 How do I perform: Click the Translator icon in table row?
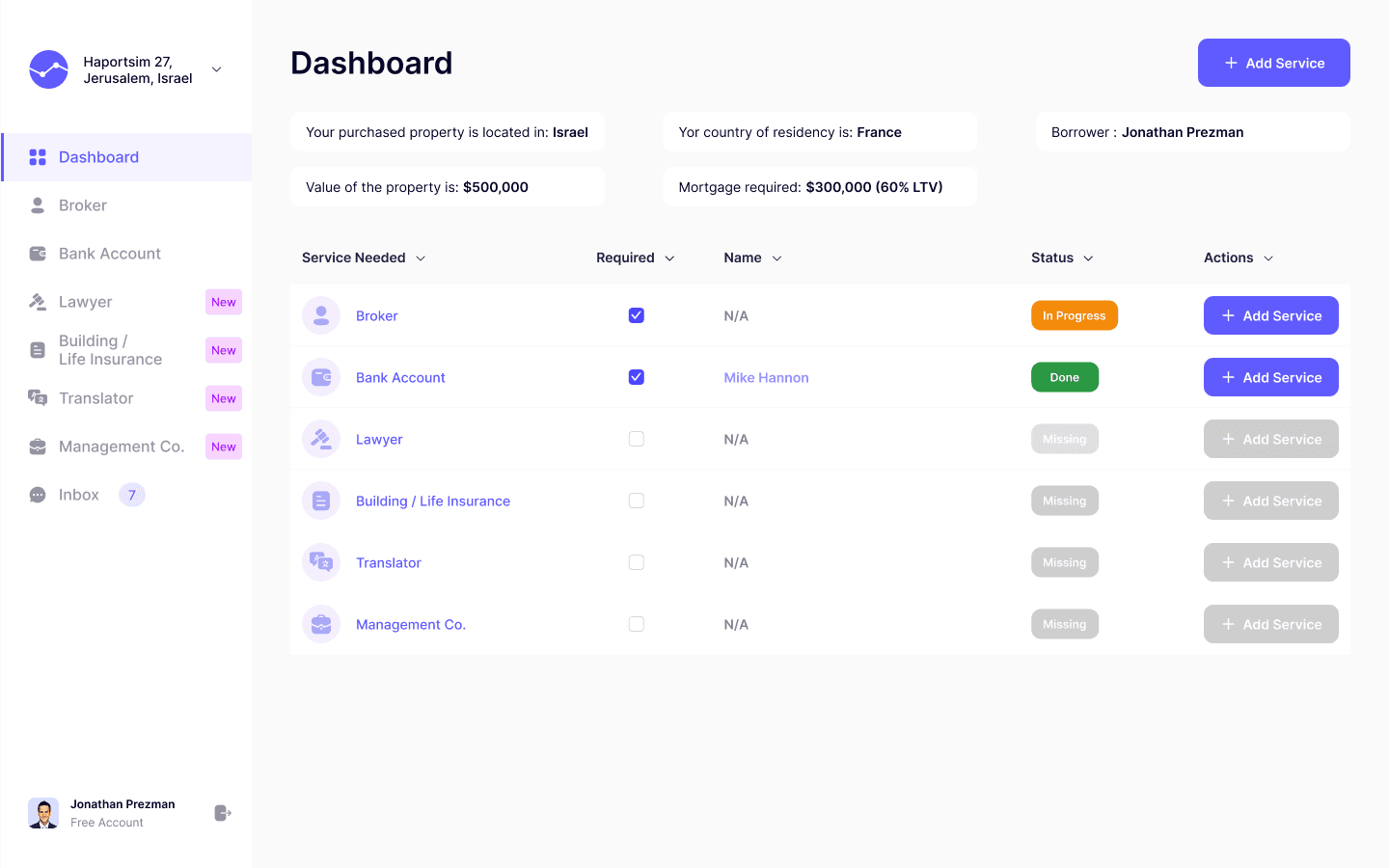321,562
